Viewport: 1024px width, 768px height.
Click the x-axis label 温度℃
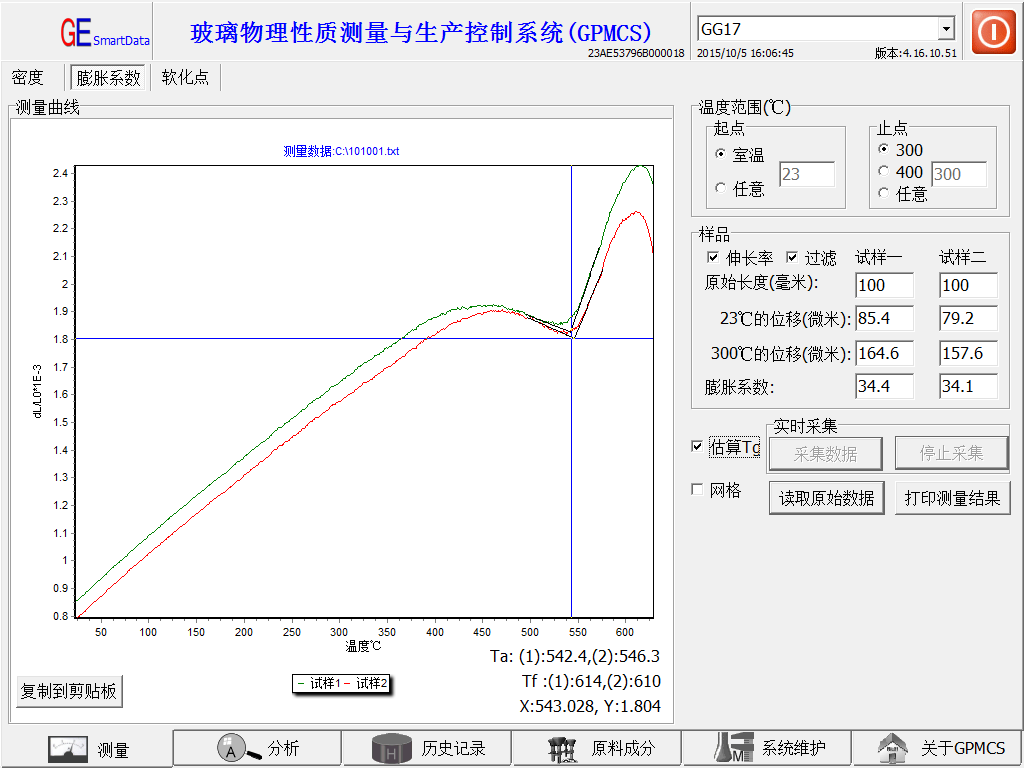tap(363, 646)
